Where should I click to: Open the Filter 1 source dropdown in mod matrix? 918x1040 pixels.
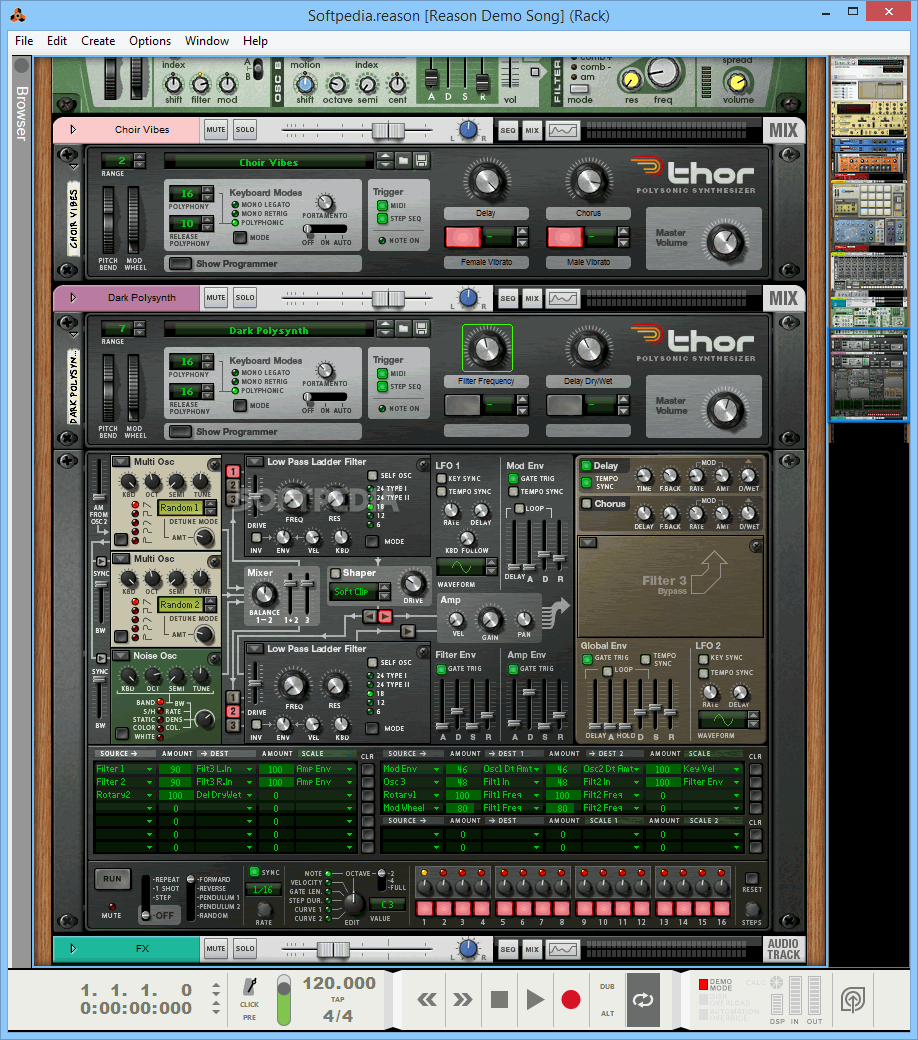pos(125,769)
